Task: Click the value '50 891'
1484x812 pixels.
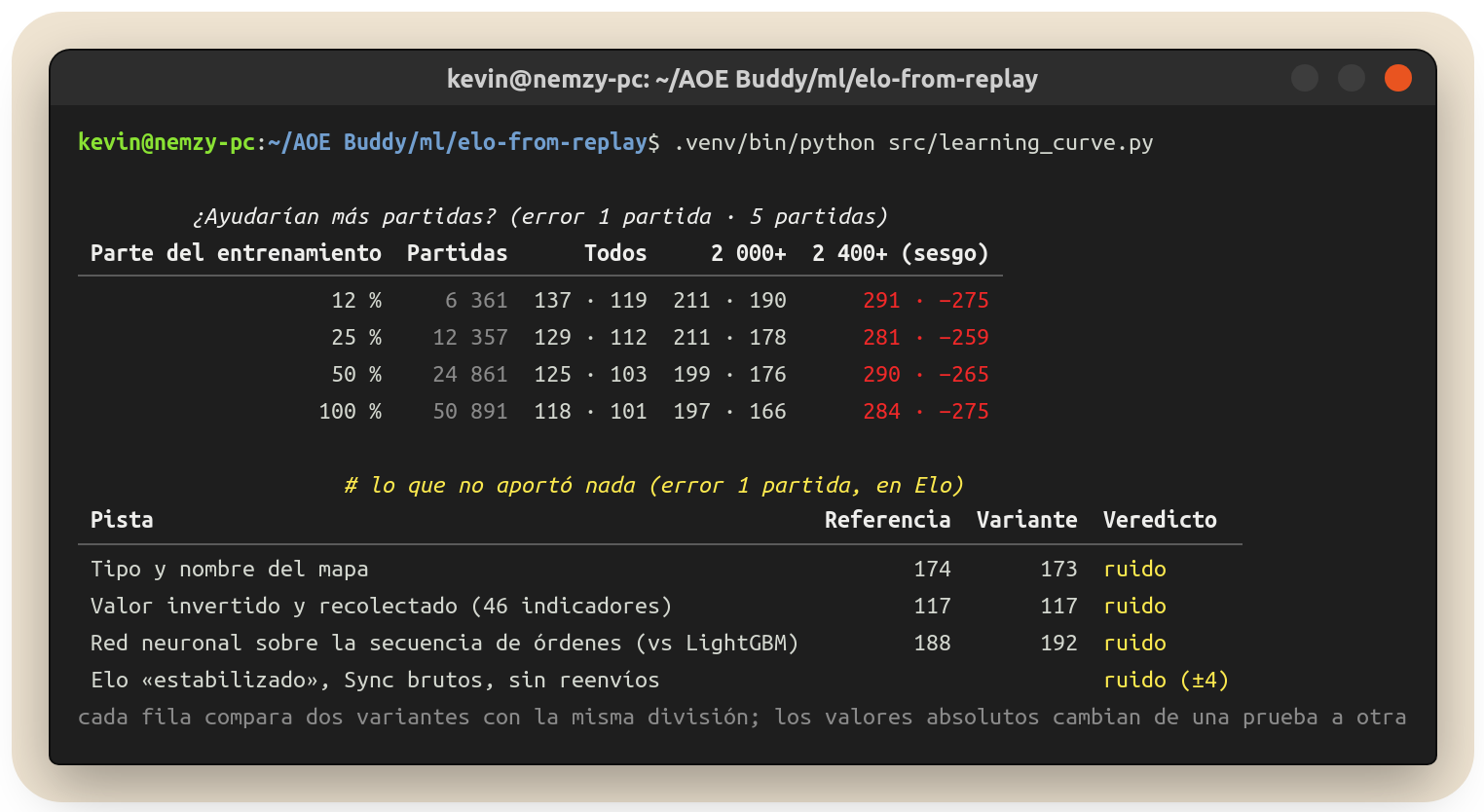Action: click(470, 411)
